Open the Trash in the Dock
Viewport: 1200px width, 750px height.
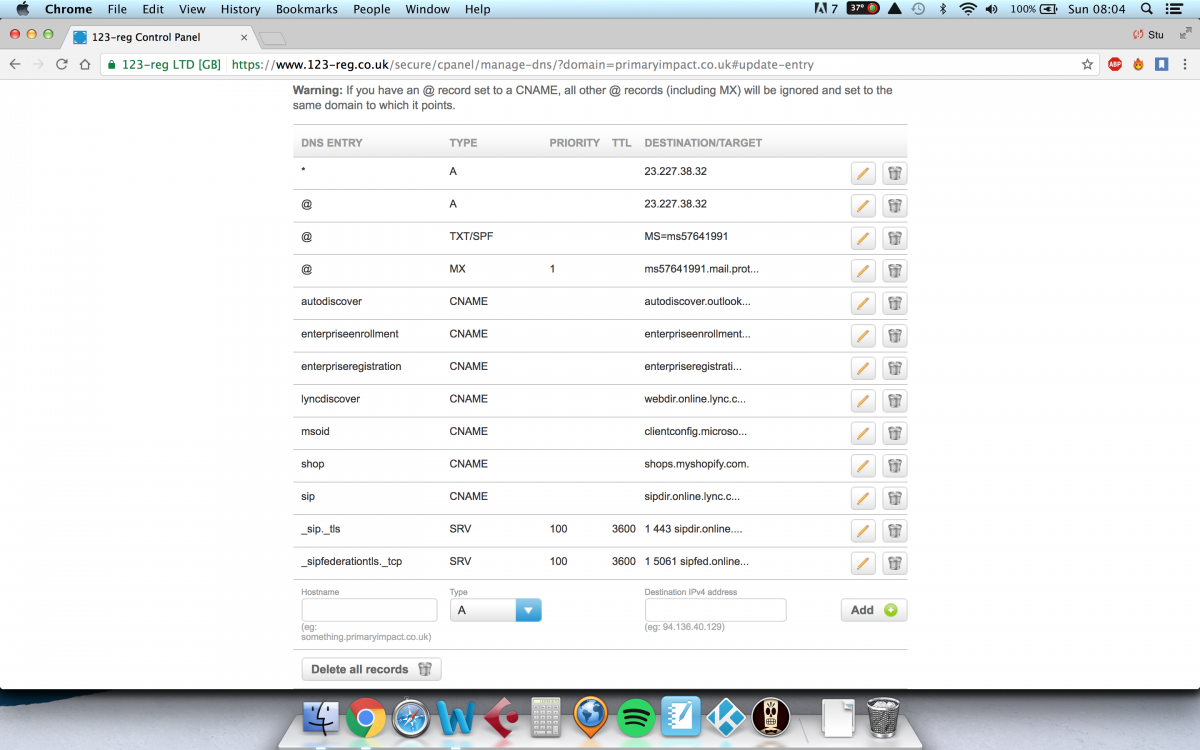tap(883, 717)
